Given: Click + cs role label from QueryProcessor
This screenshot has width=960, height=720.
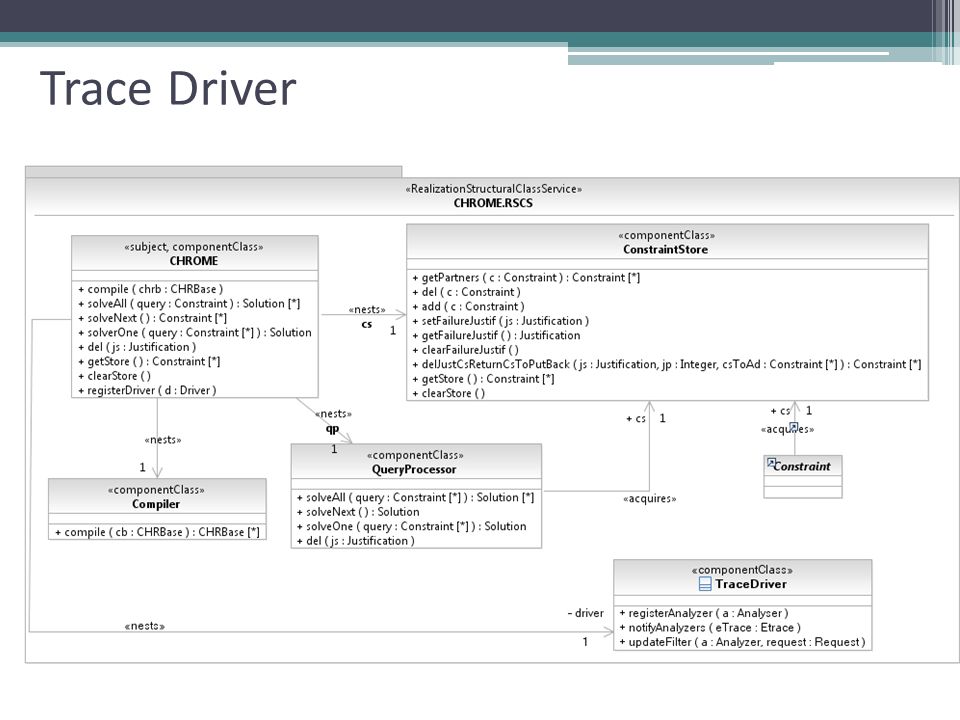Looking at the screenshot, I should (x=636, y=419).
